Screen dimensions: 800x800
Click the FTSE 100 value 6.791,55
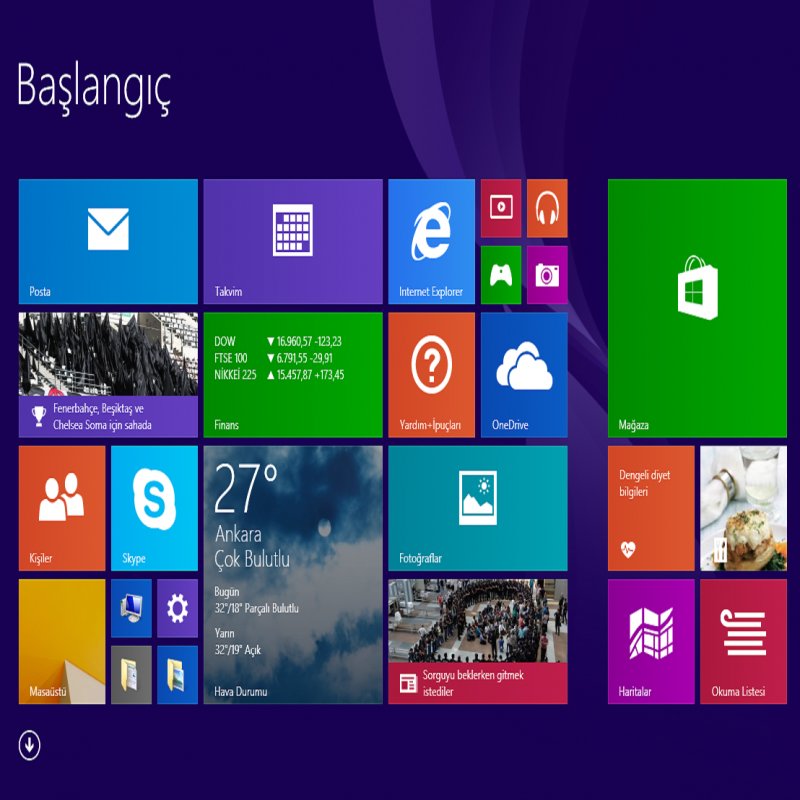click(291, 358)
